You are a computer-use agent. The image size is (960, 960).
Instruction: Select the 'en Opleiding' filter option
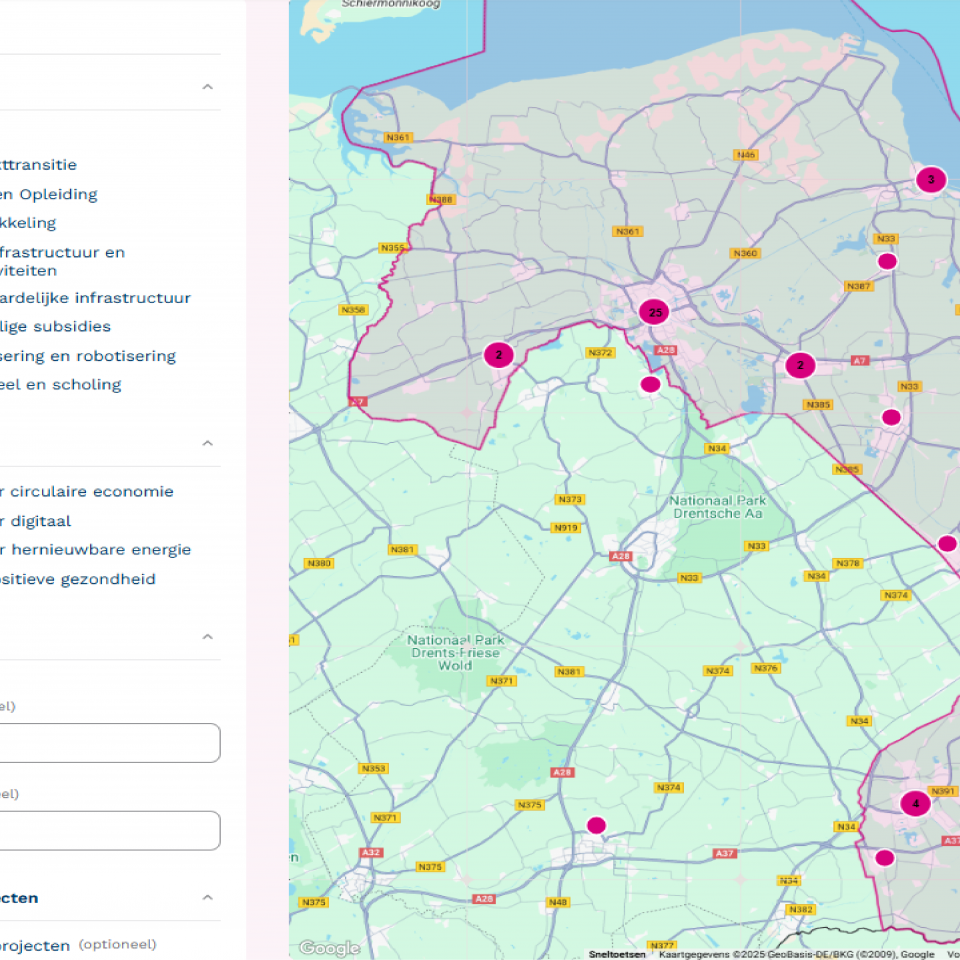coord(49,195)
